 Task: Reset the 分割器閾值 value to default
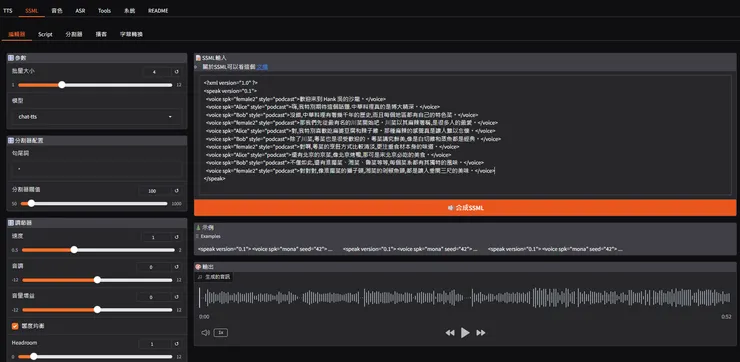pos(177,191)
